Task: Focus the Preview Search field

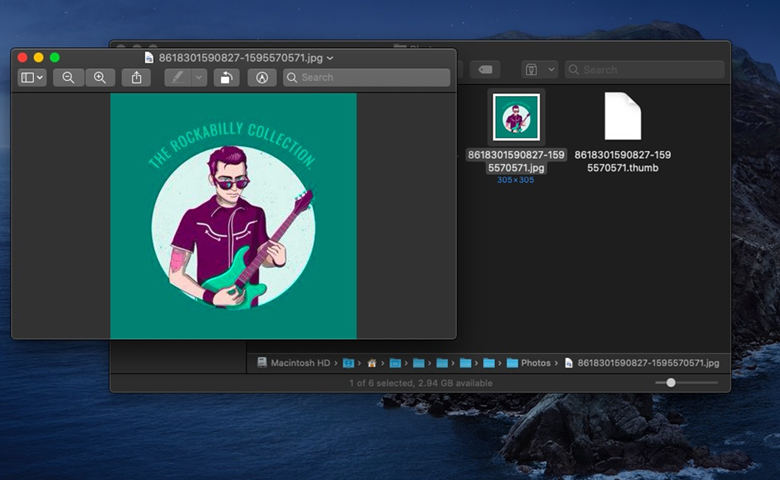Action: tap(367, 78)
